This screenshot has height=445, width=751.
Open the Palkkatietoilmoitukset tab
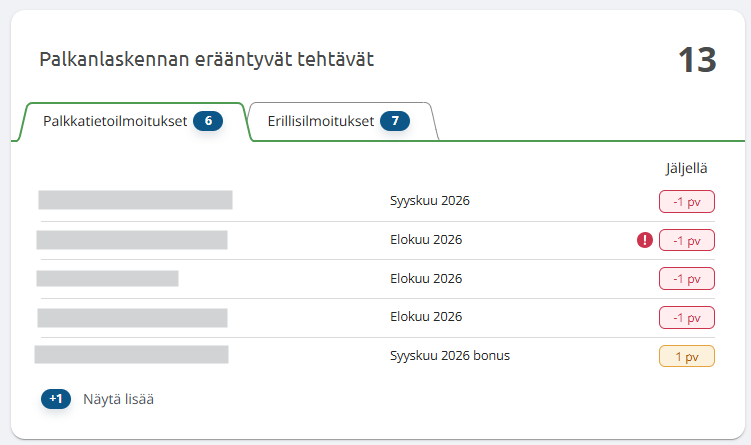click(x=133, y=121)
